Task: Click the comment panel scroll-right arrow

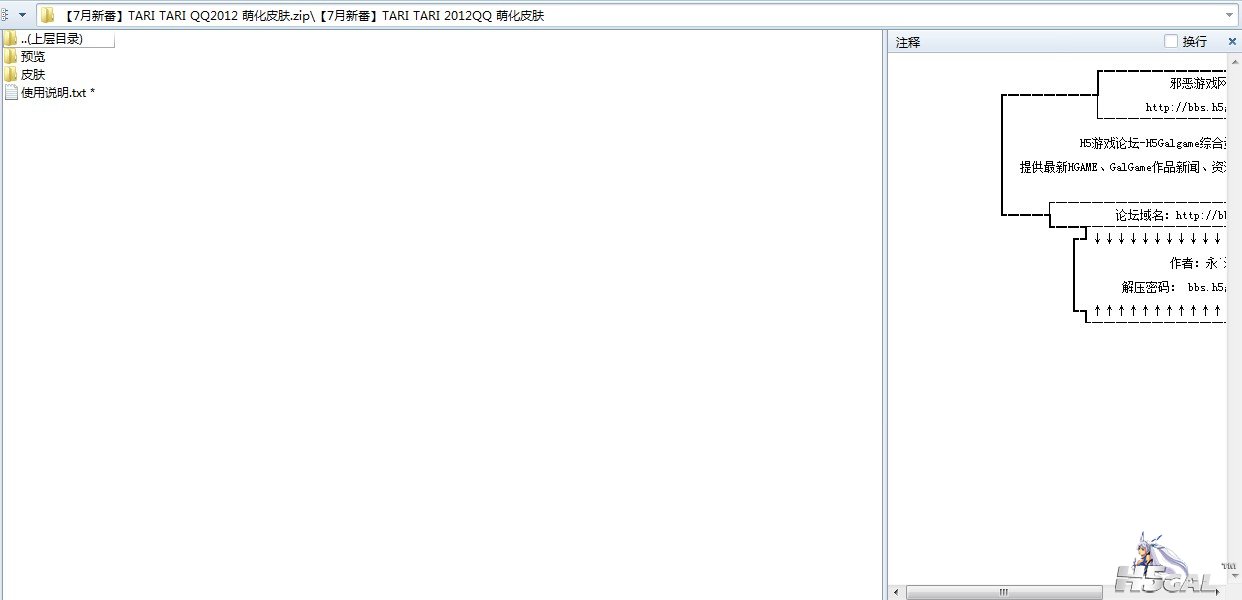Action: coord(1217,591)
